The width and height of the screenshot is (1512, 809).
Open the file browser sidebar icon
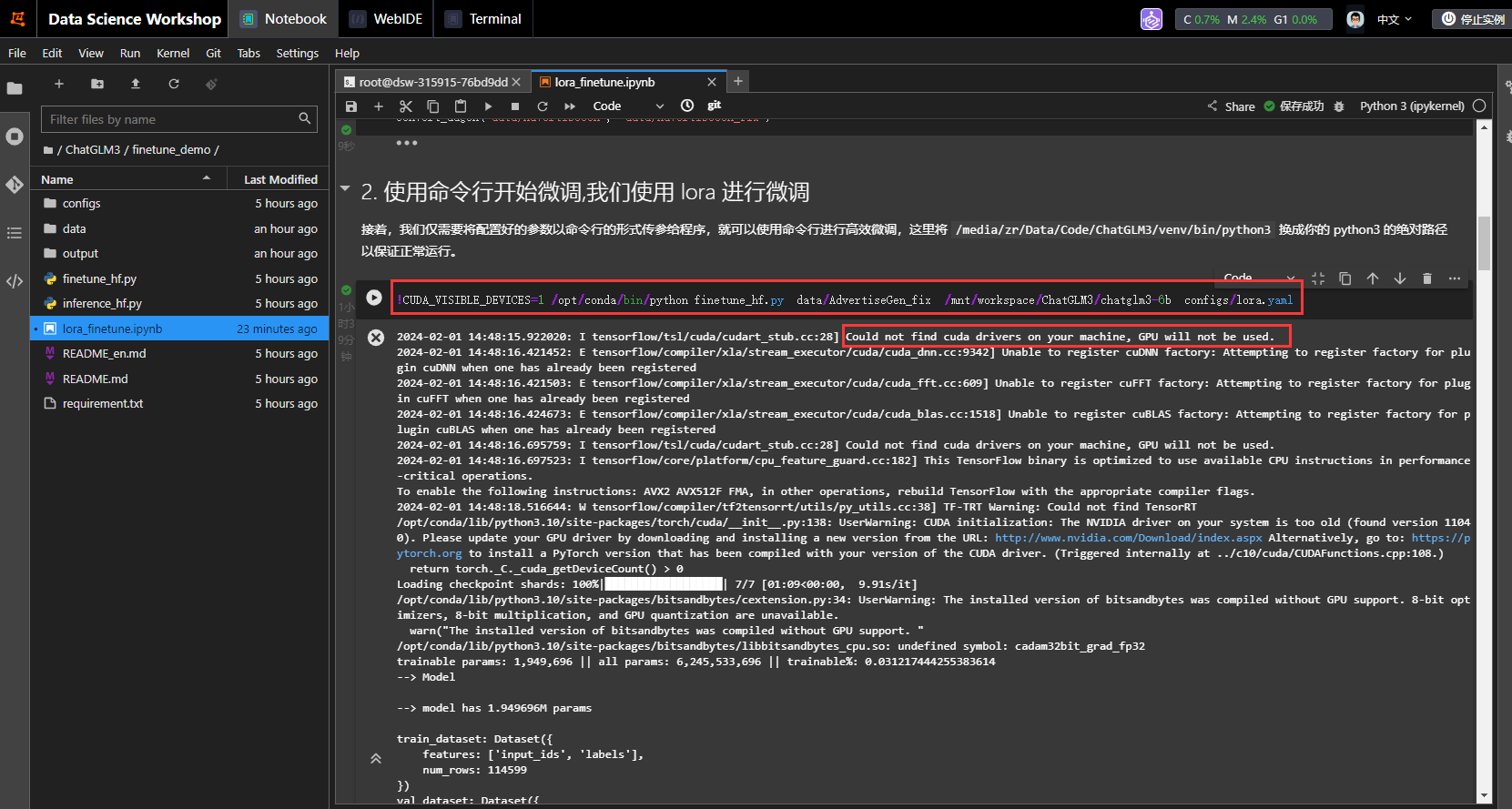point(15,88)
